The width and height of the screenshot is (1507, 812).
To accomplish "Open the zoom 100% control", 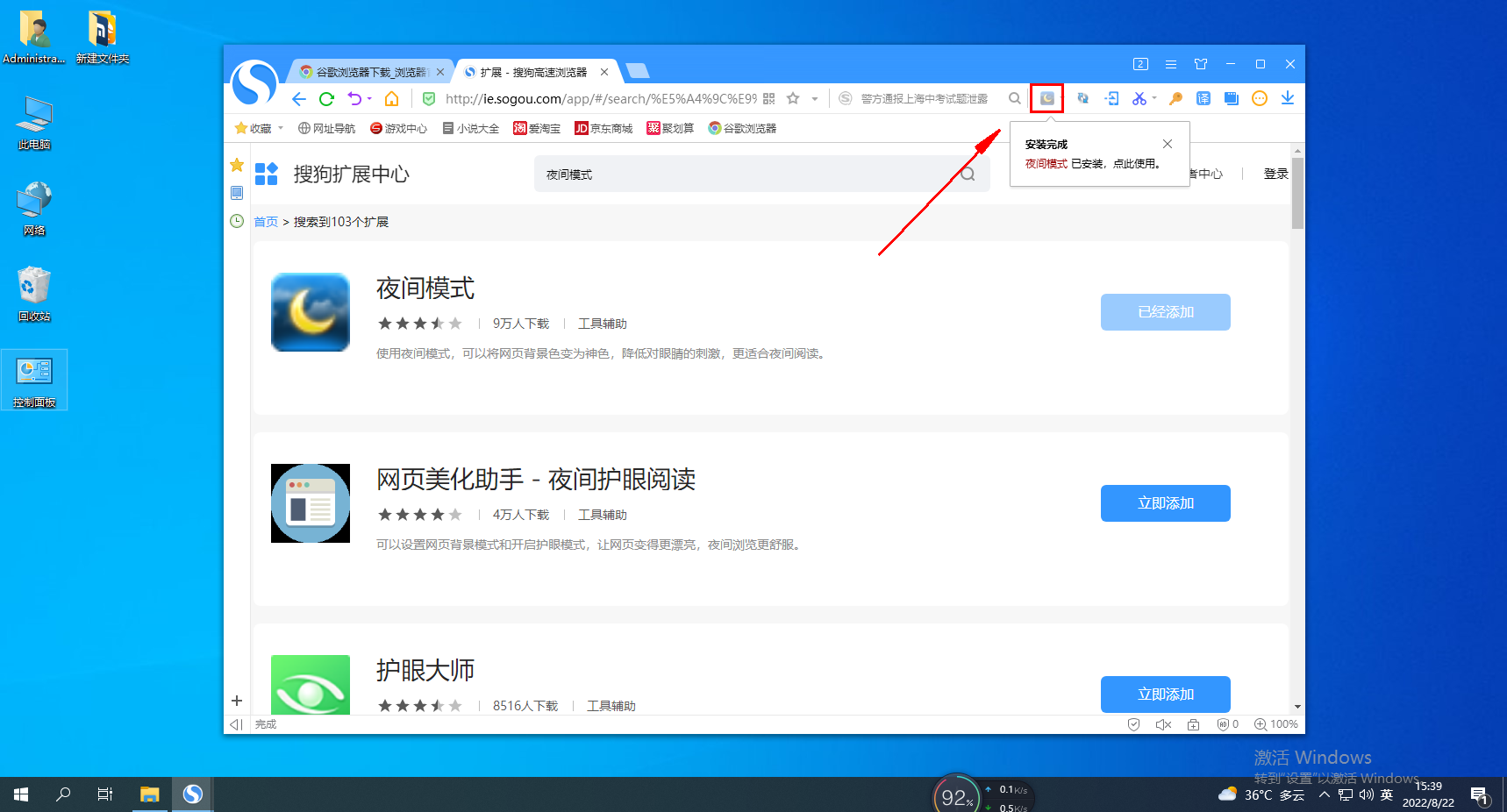I will pyautogui.click(x=1276, y=724).
